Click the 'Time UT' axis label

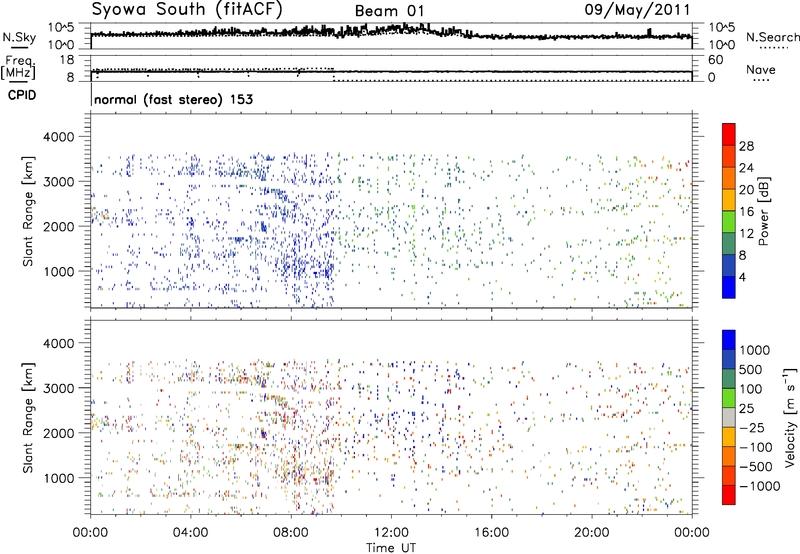coord(391,548)
